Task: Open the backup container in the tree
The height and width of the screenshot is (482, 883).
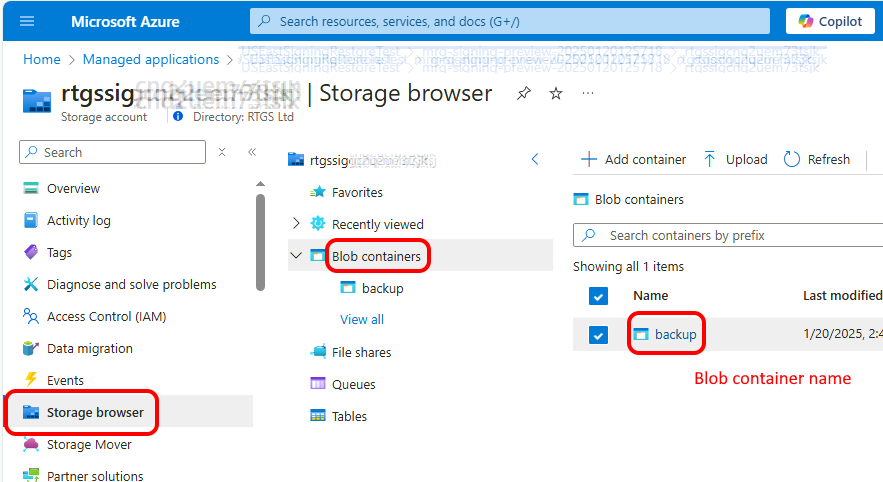Action: point(382,288)
